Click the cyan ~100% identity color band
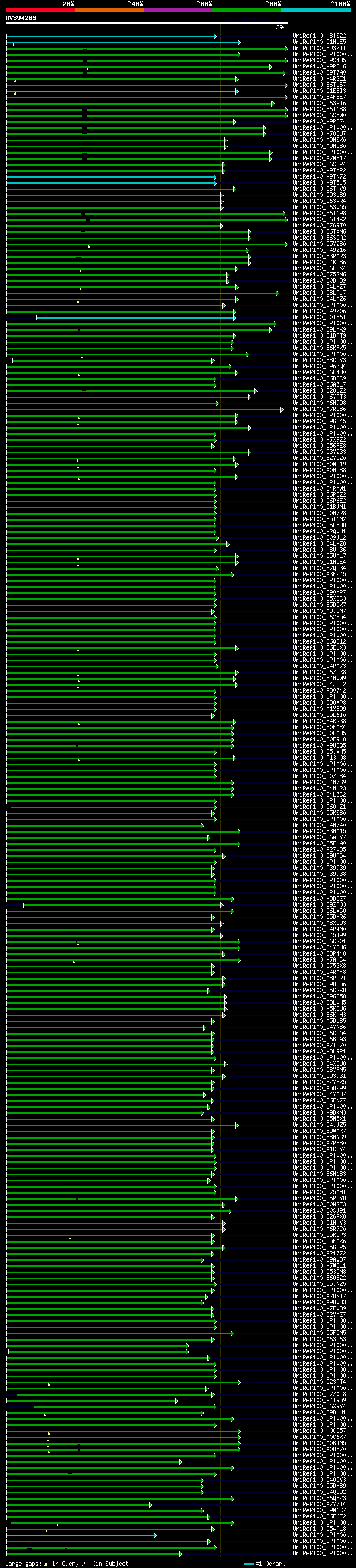Image resolution: width=356 pixels, height=1568 pixels. pos(316,10)
